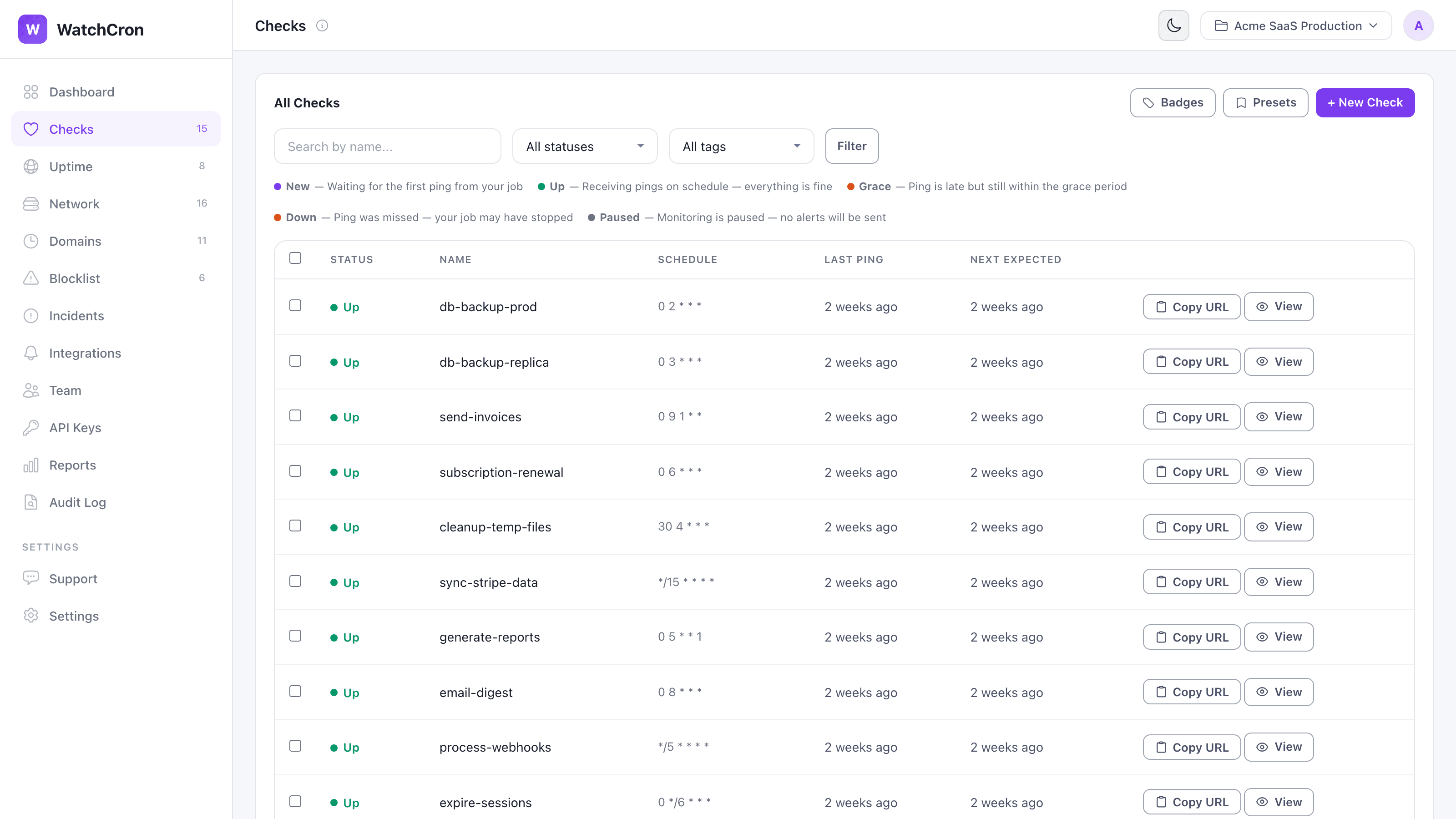
Task: Click the globe icon next to Uptime
Action: coord(31,167)
